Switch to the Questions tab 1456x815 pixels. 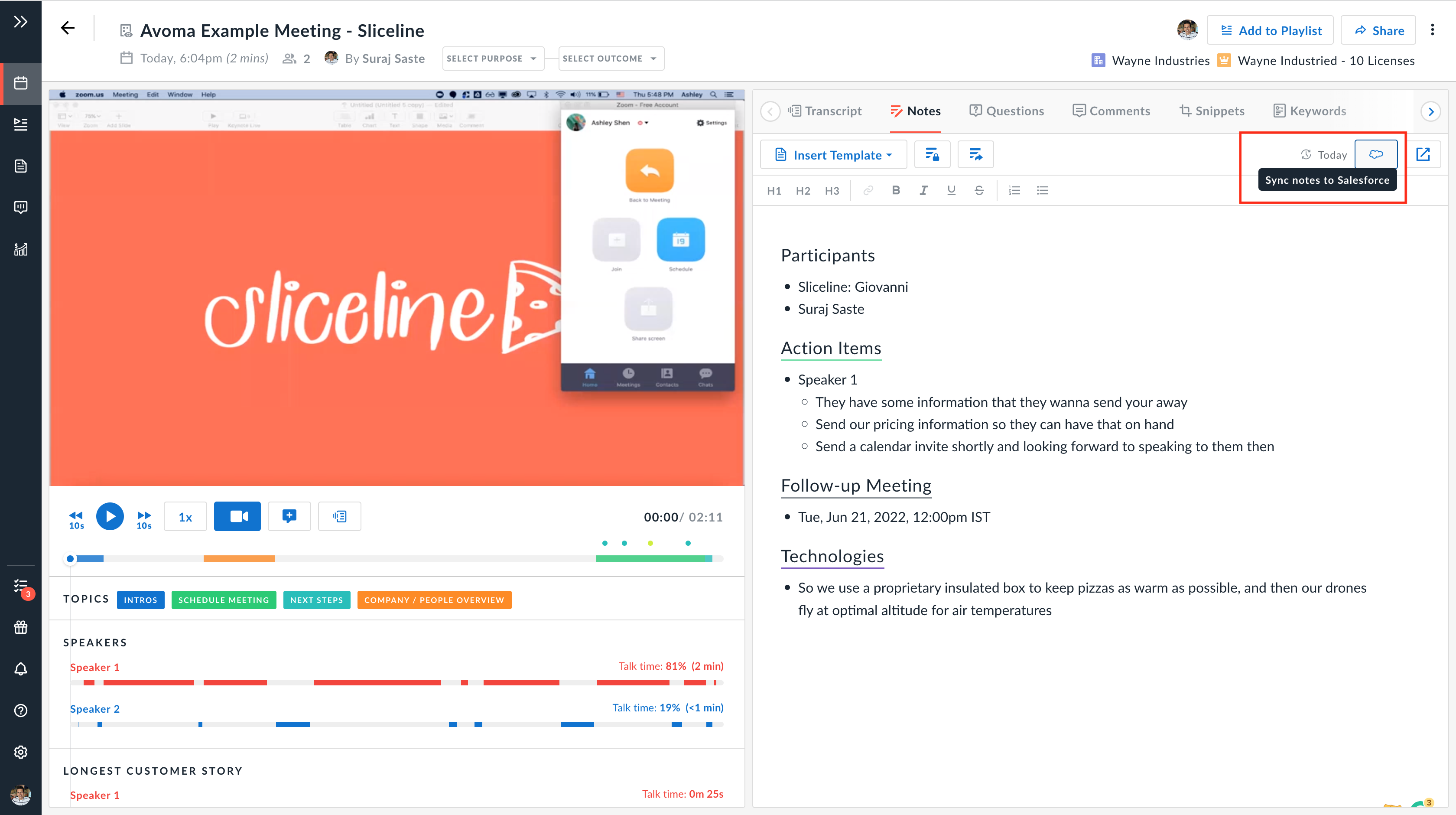tap(1007, 111)
